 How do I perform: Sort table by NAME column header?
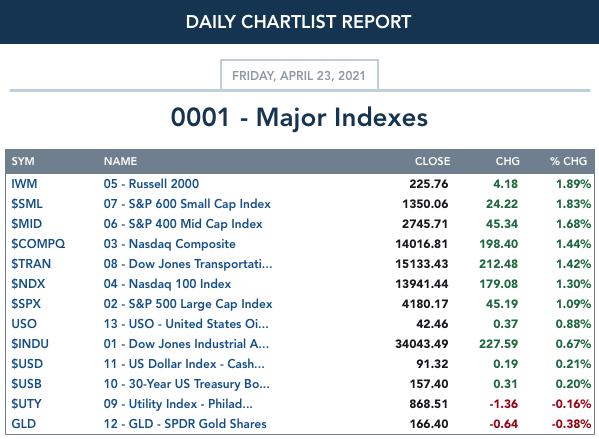[120, 161]
